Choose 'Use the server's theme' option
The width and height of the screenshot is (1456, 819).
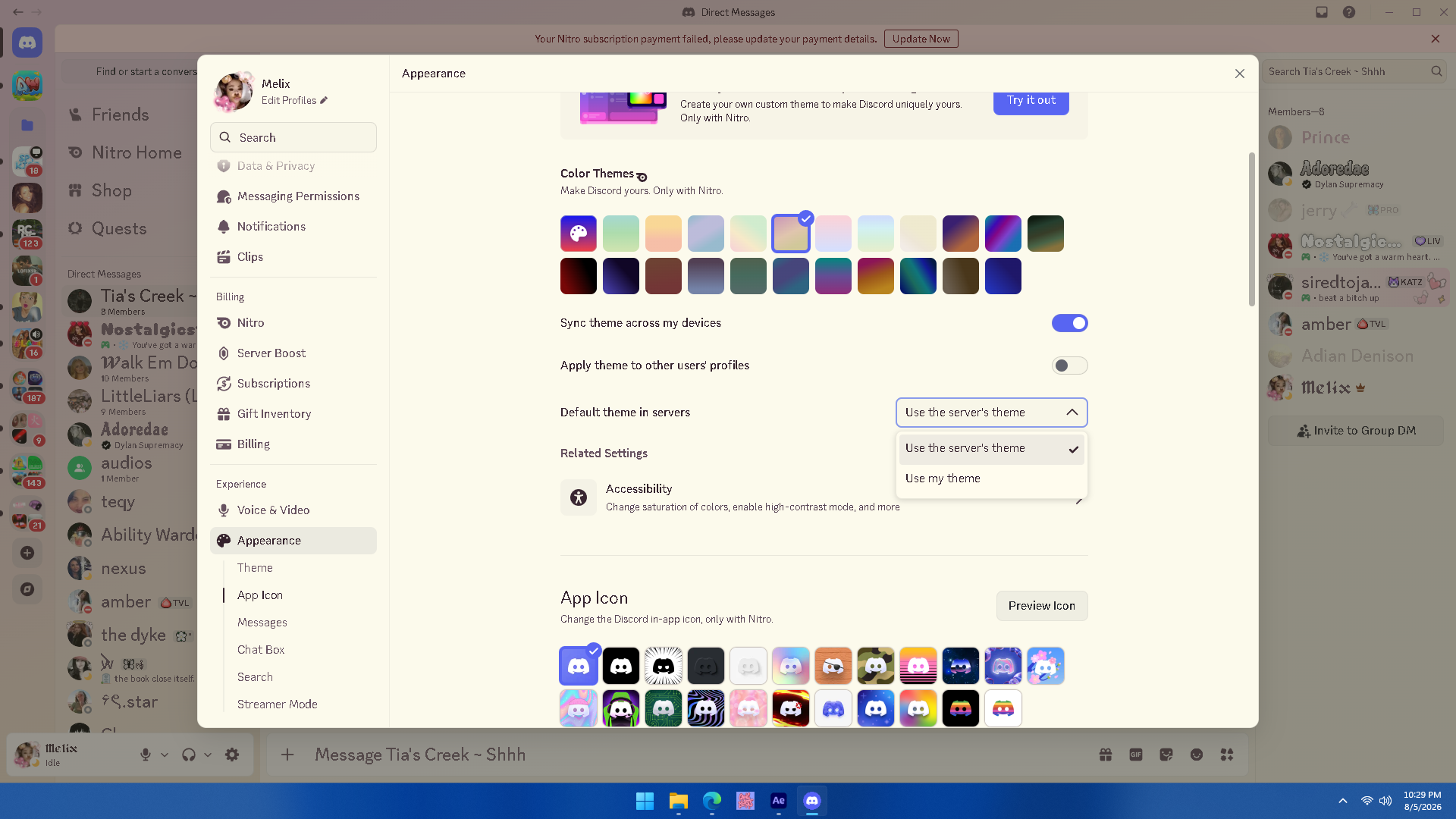pyautogui.click(x=992, y=448)
